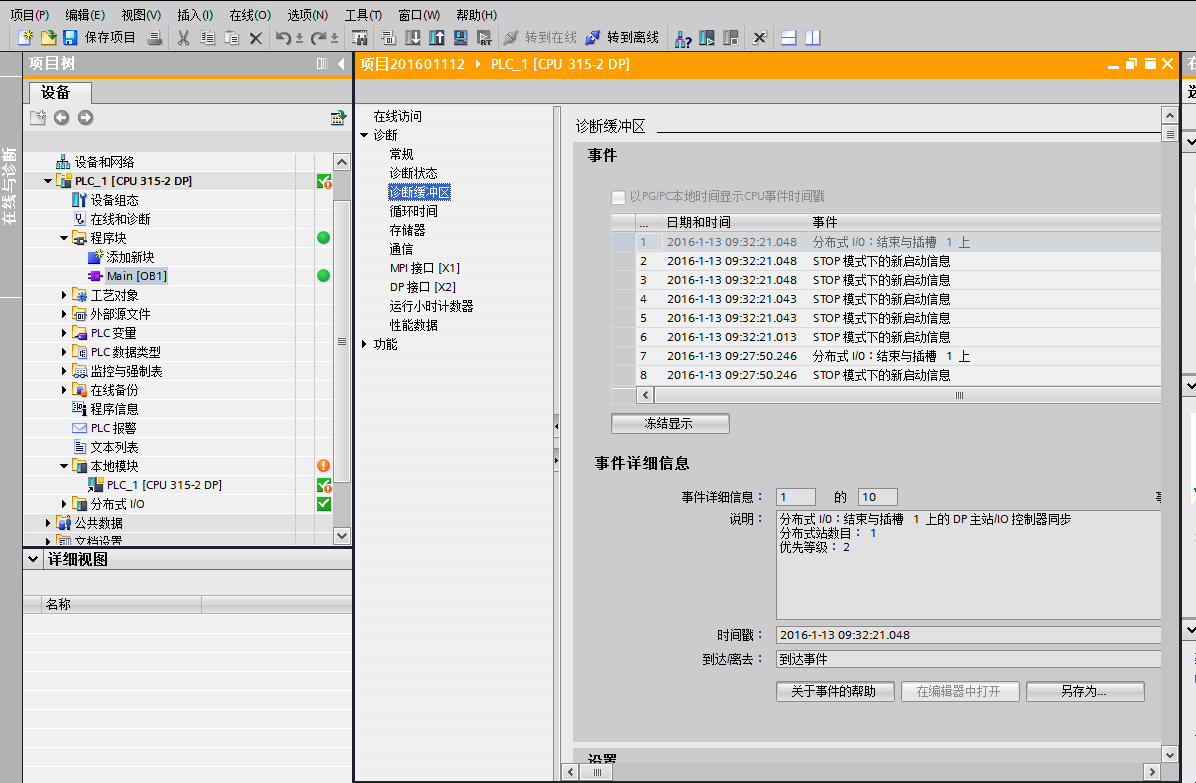Screen dimensions: 1196x783
Task: Click the delete X toolbar icon
Action: pyautogui.click(x=256, y=37)
